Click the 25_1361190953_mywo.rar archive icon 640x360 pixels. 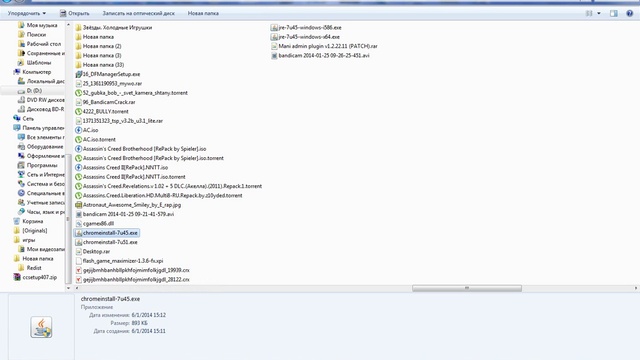[78, 84]
